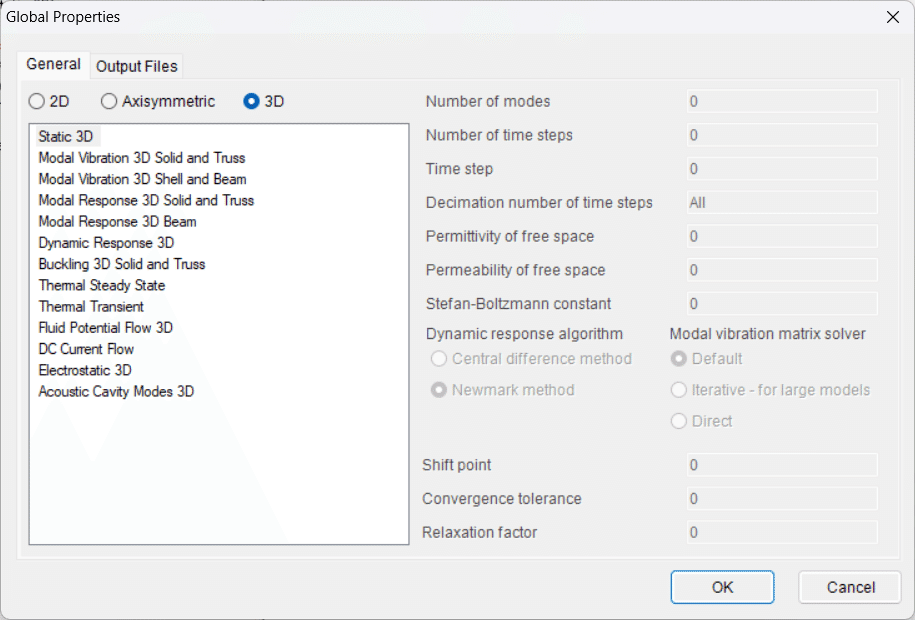Choose Acoustic Cavity Modes 3D
Screen dimensions: 915x620
click(x=116, y=391)
